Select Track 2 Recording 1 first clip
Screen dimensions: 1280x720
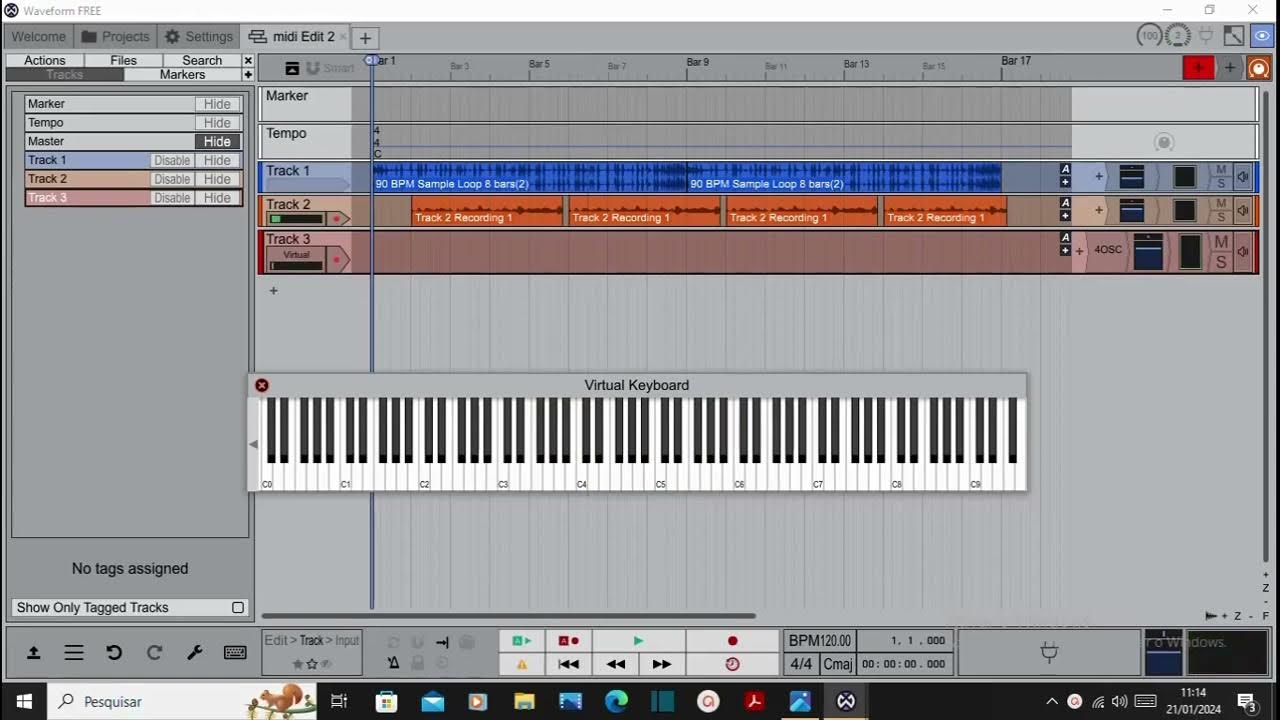point(487,211)
